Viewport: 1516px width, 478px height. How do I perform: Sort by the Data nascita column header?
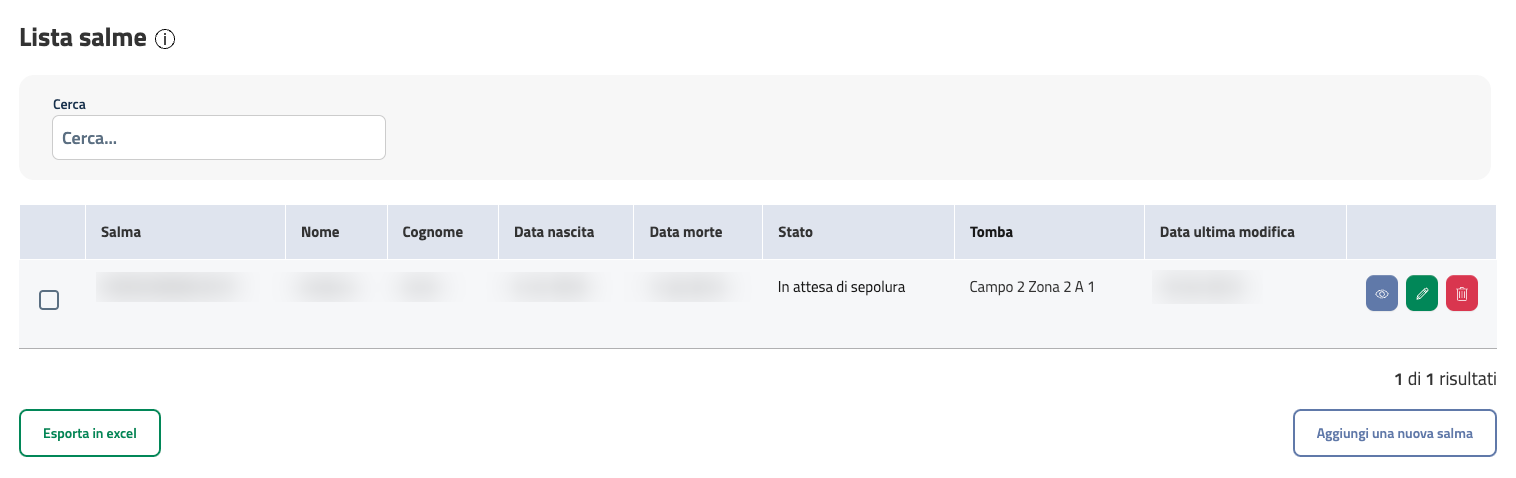tap(554, 232)
